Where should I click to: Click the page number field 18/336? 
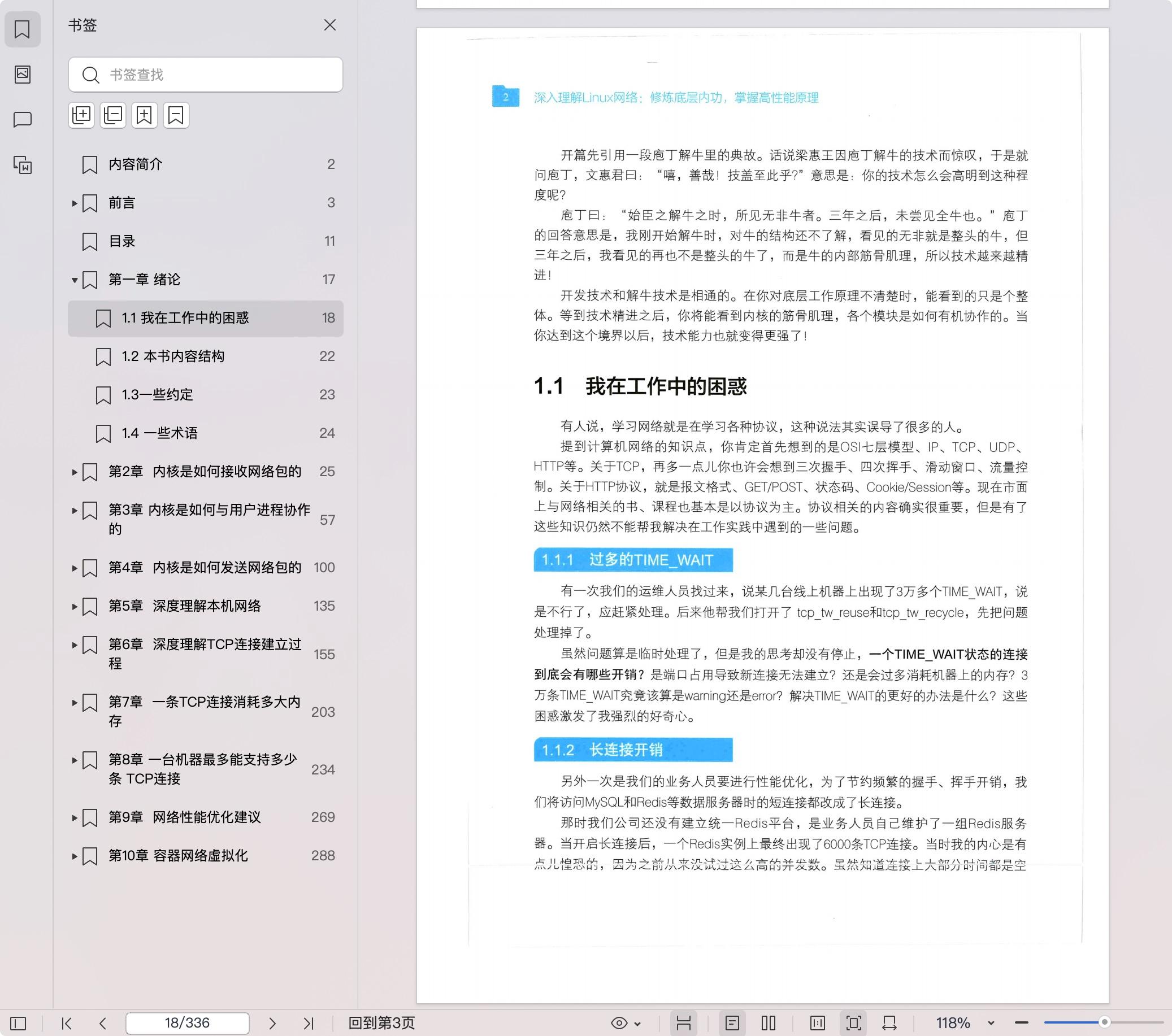(x=188, y=1023)
